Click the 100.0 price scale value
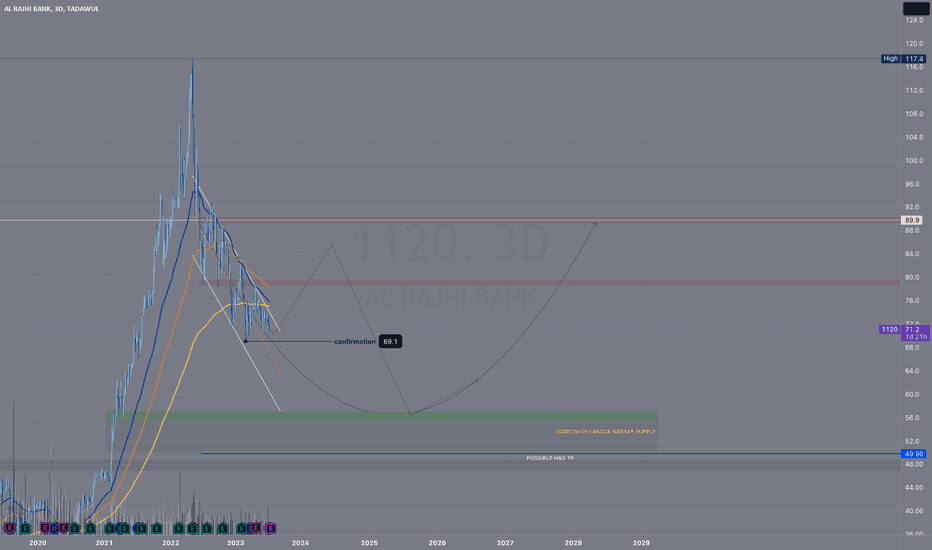This screenshot has height=550, width=932. point(914,161)
